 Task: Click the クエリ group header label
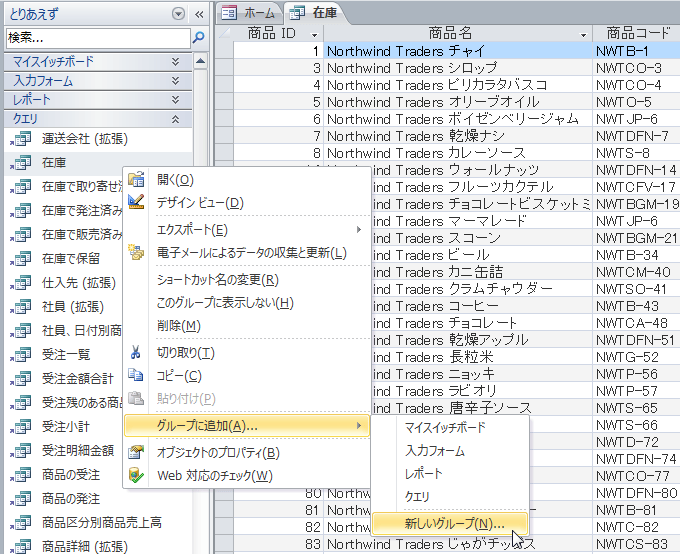point(25,118)
